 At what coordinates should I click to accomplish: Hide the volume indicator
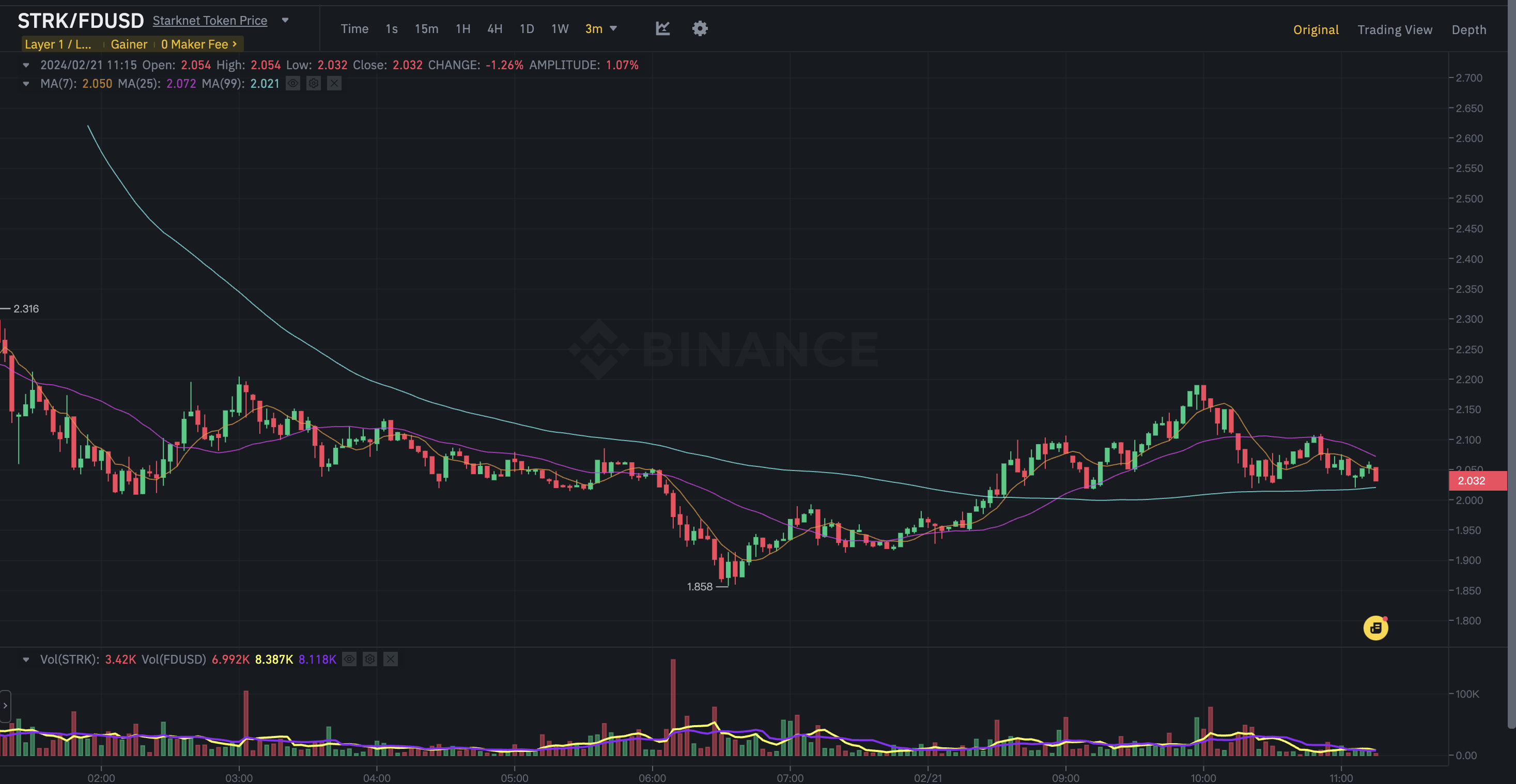pos(349,660)
